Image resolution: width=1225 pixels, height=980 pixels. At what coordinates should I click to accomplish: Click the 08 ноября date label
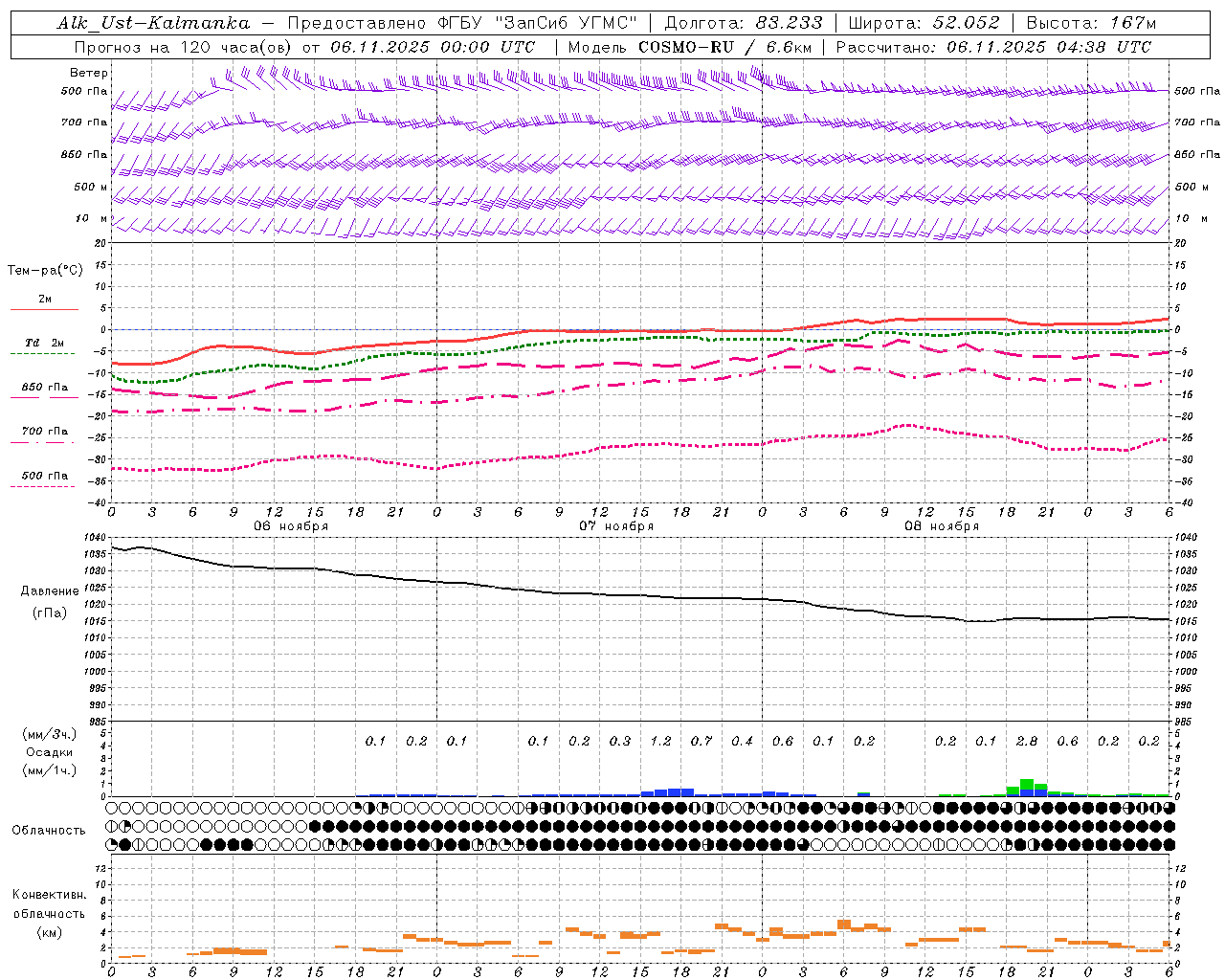pyautogui.click(x=942, y=526)
